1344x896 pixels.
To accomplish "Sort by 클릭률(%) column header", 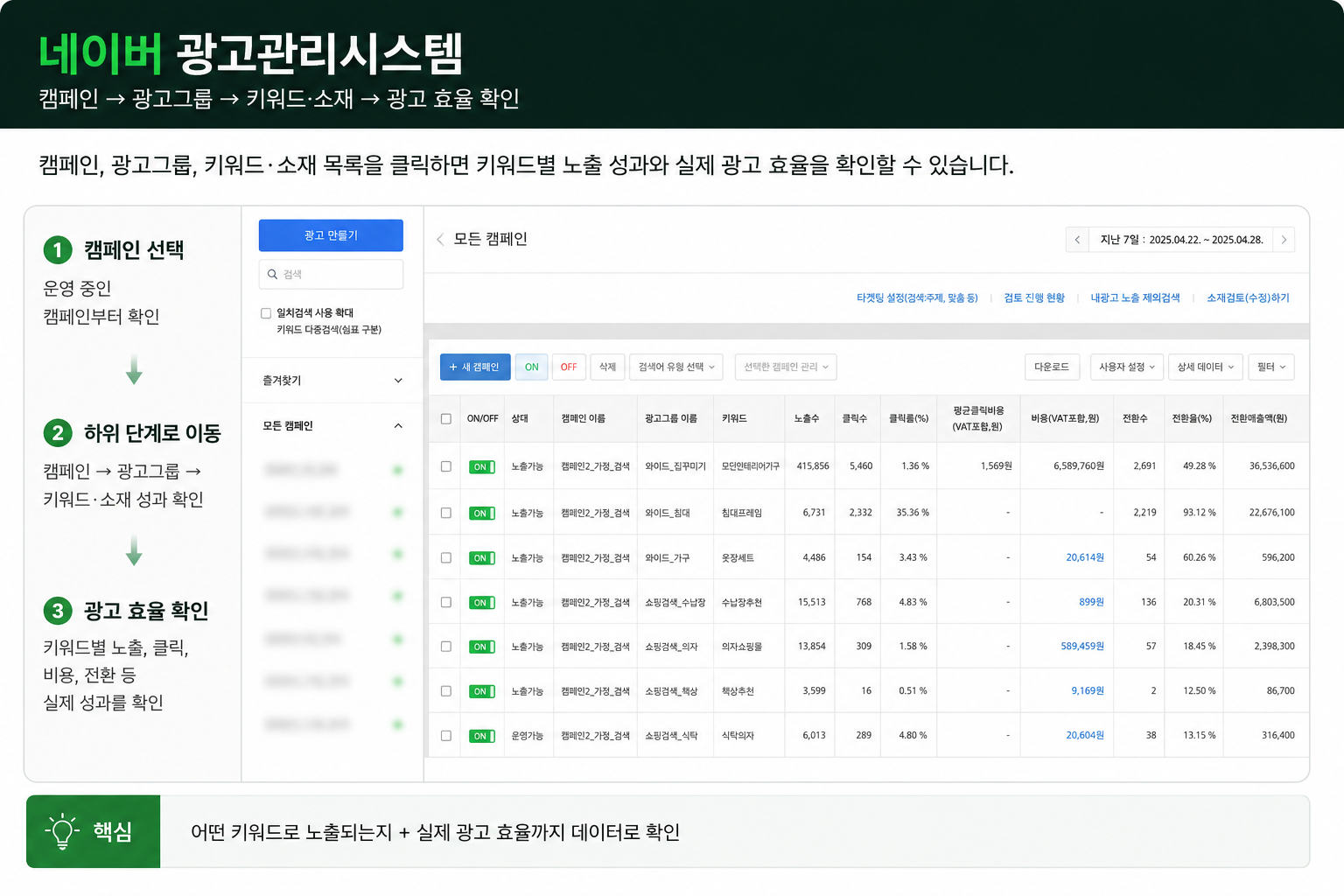I will coord(908,419).
